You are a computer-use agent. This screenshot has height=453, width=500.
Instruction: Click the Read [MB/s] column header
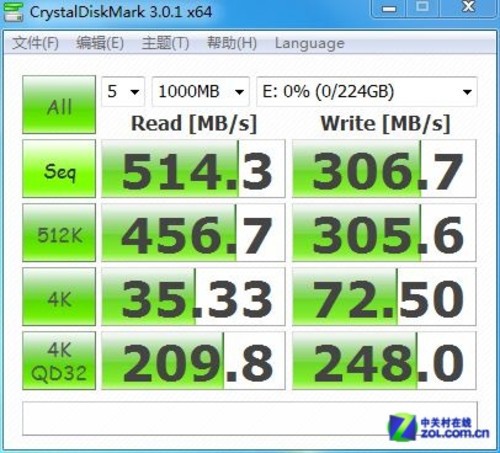pyautogui.click(x=194, y=124)
